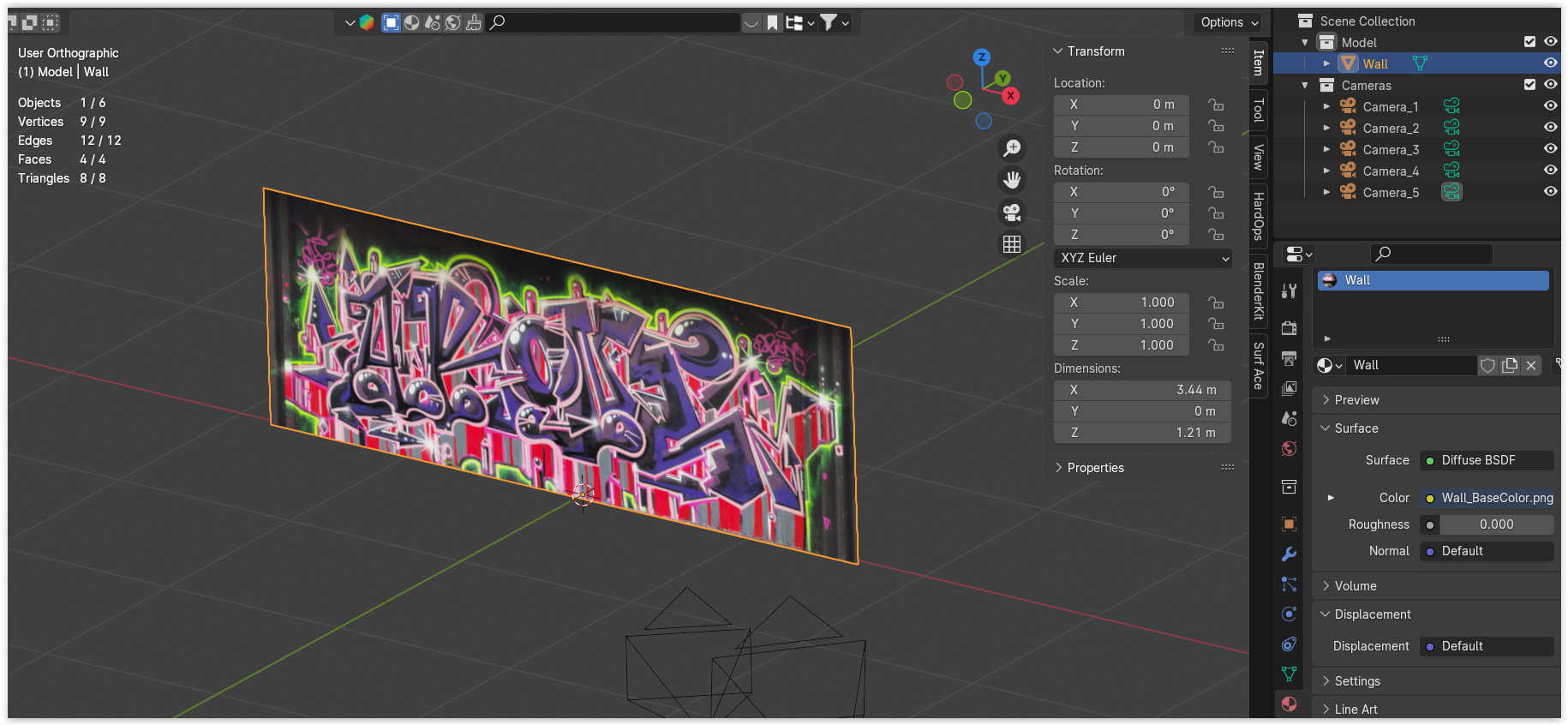Toggle Model collection exclude checkbox
This screenshot has width=1568, height=725.
[x=1529, y=42]
